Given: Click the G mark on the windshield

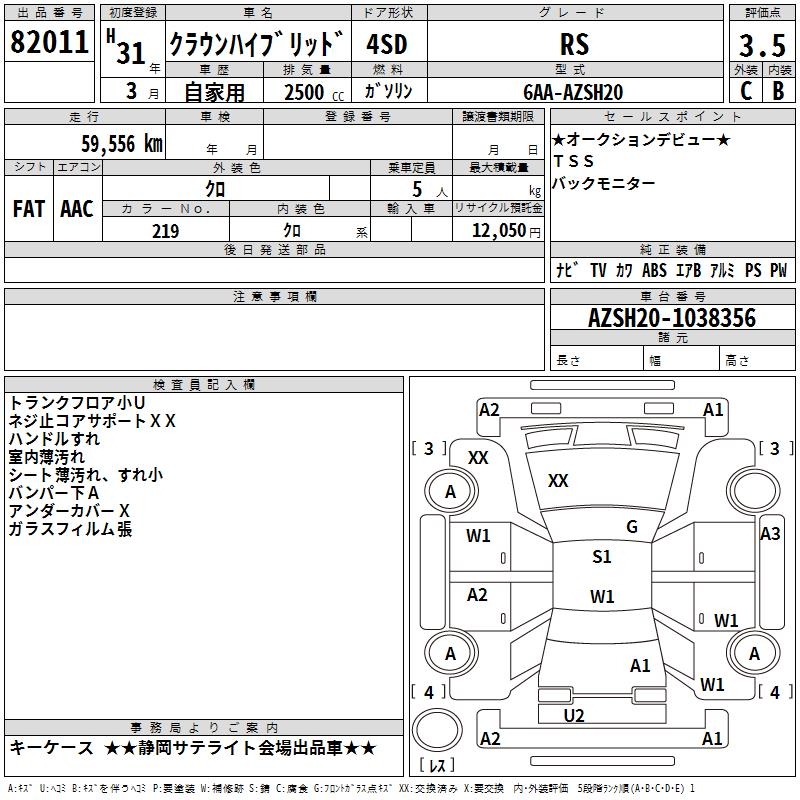Looking at the screenshot, I should point(632,527).
